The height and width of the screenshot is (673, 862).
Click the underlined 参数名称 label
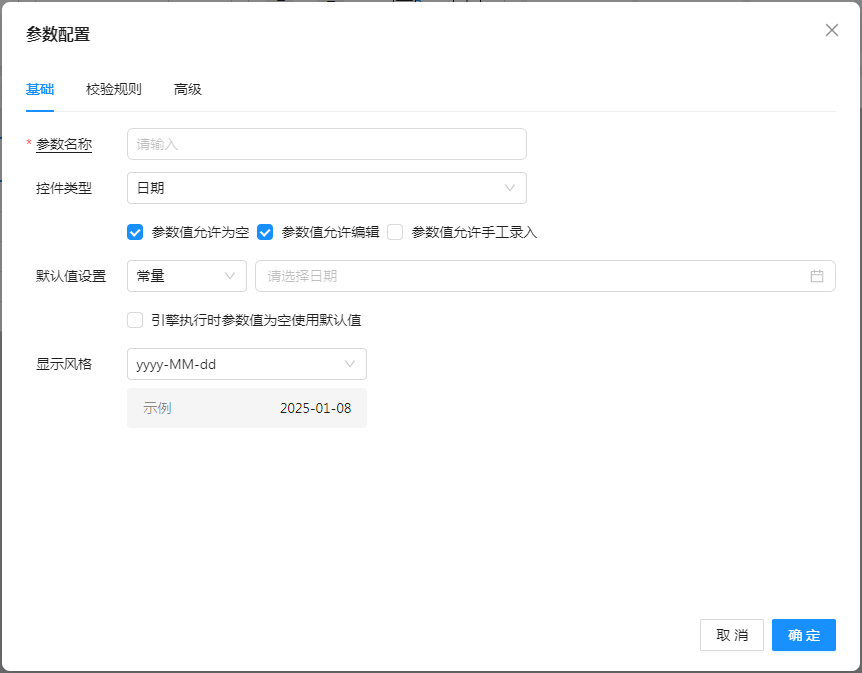click(64, 144)
